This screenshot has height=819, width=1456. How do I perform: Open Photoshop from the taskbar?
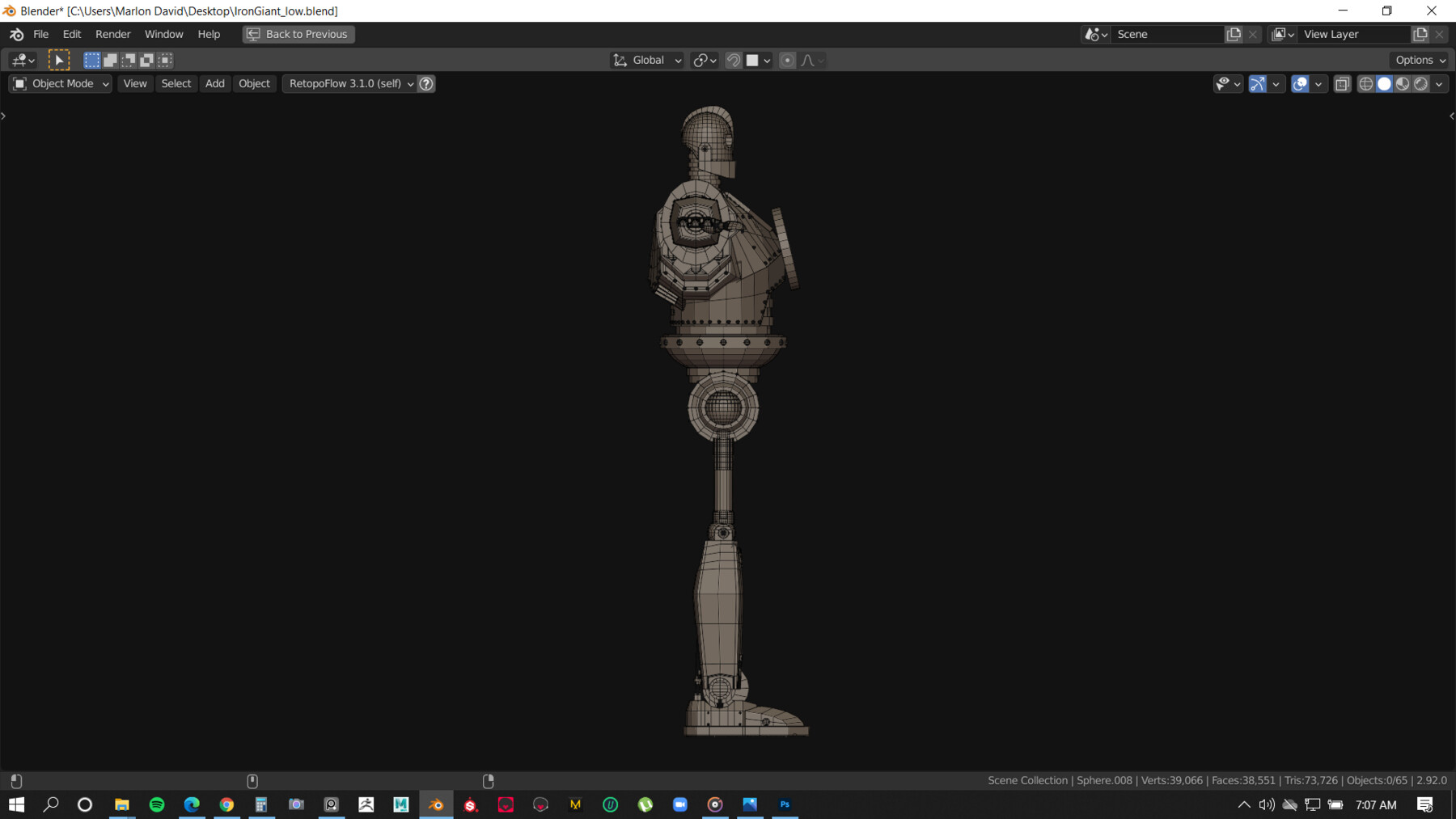click(x=785, y=804)
